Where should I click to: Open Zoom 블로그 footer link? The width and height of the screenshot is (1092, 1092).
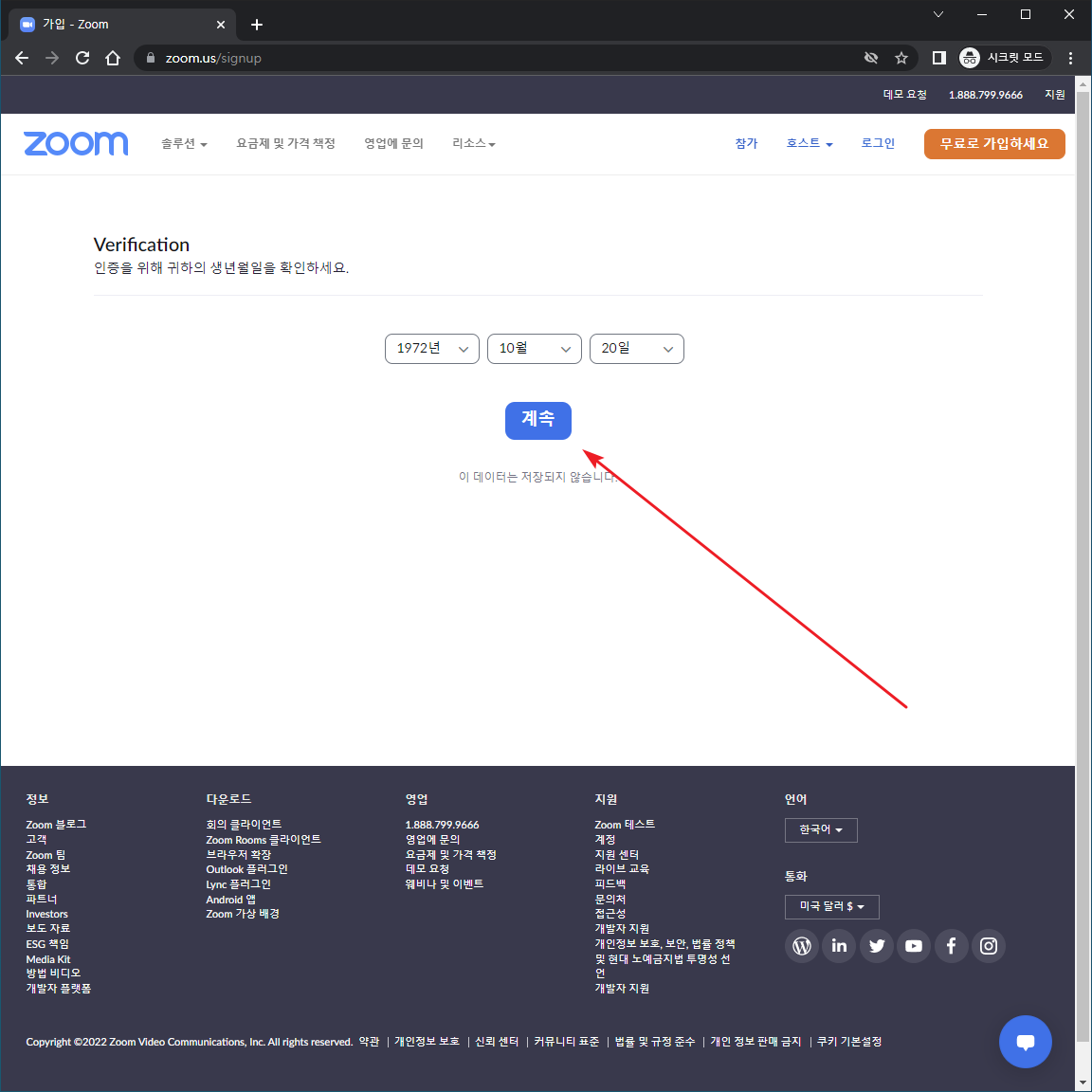[57, 825]
